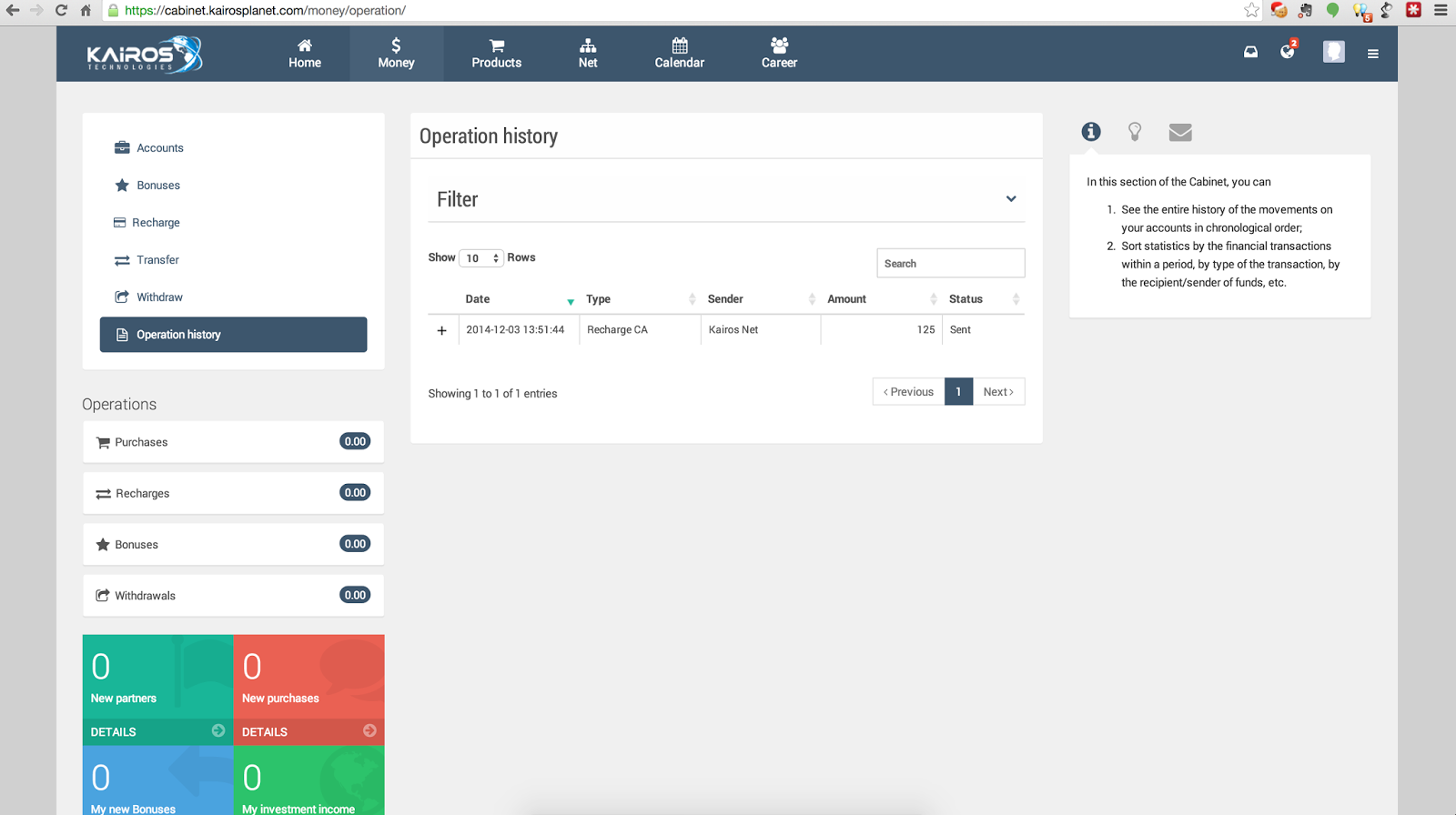Bookmark the page with the star
1456x815 pixels.
[1251, 10]
